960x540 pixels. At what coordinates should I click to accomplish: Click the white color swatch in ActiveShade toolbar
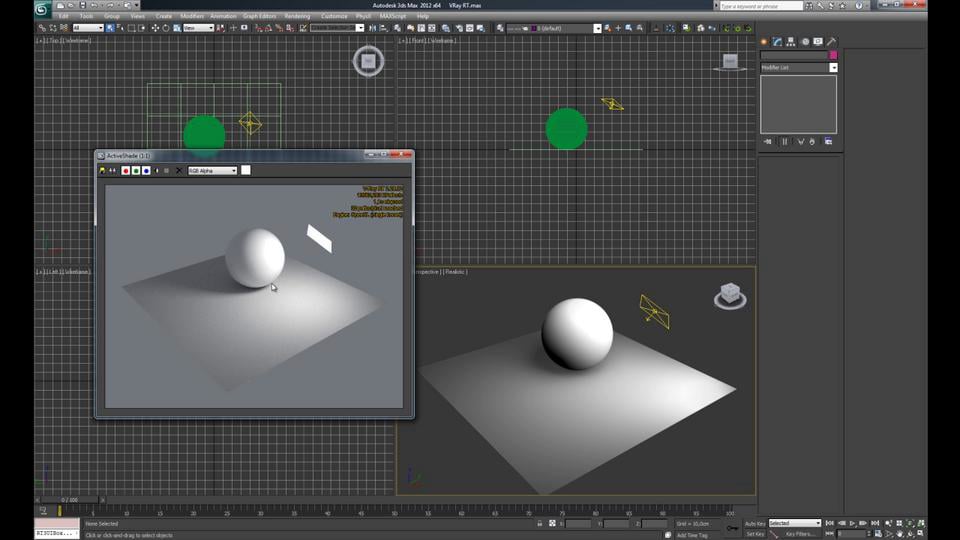tap(246, 170)
